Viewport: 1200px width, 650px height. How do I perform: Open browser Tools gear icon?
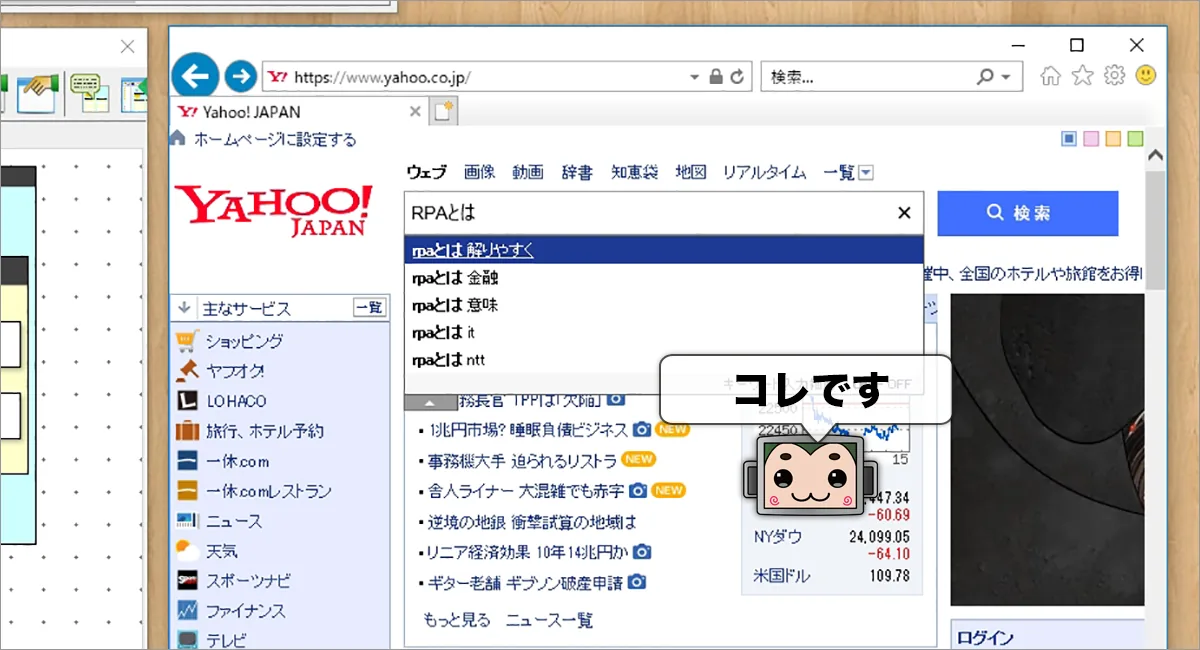point(1114,76)
